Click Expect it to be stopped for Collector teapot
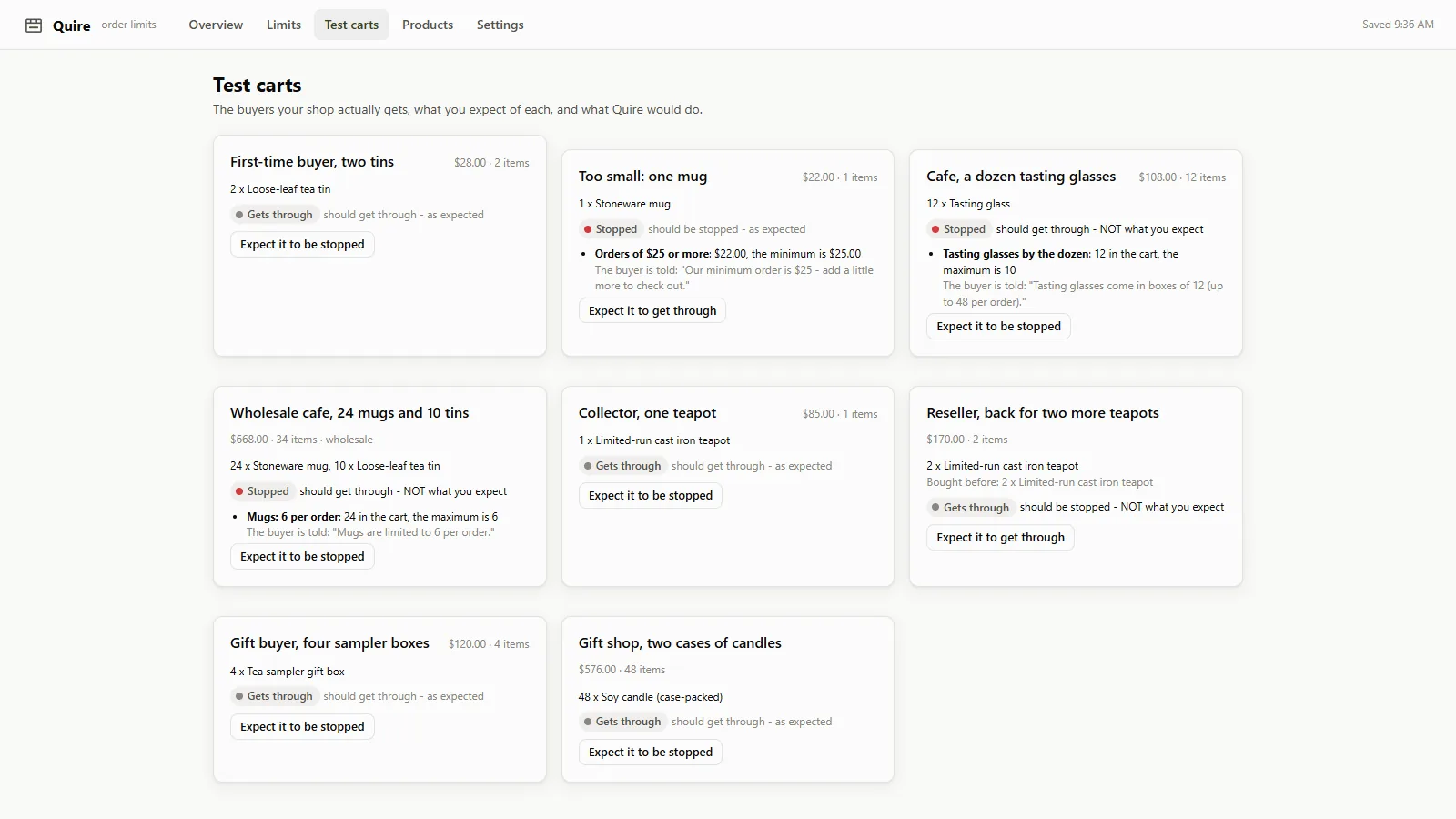This screenshot has width=1456, height=819. pos(651,496)
